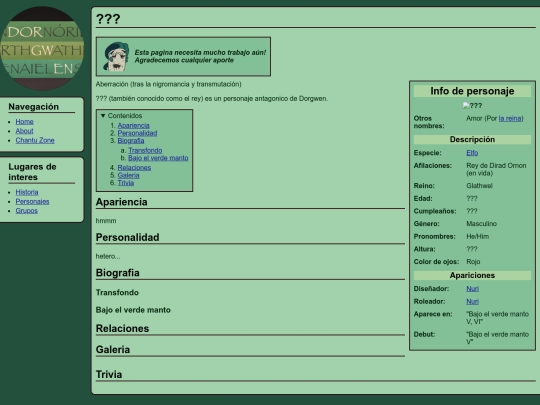Click the Masculino gender value
Viewport: 540px width, 405px height.
(x=481, y=224)
